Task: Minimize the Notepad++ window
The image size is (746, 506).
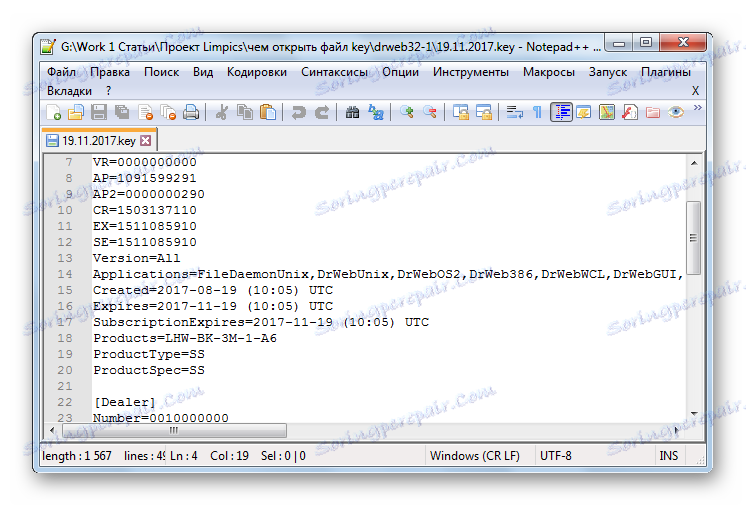Action: [618, 43]
